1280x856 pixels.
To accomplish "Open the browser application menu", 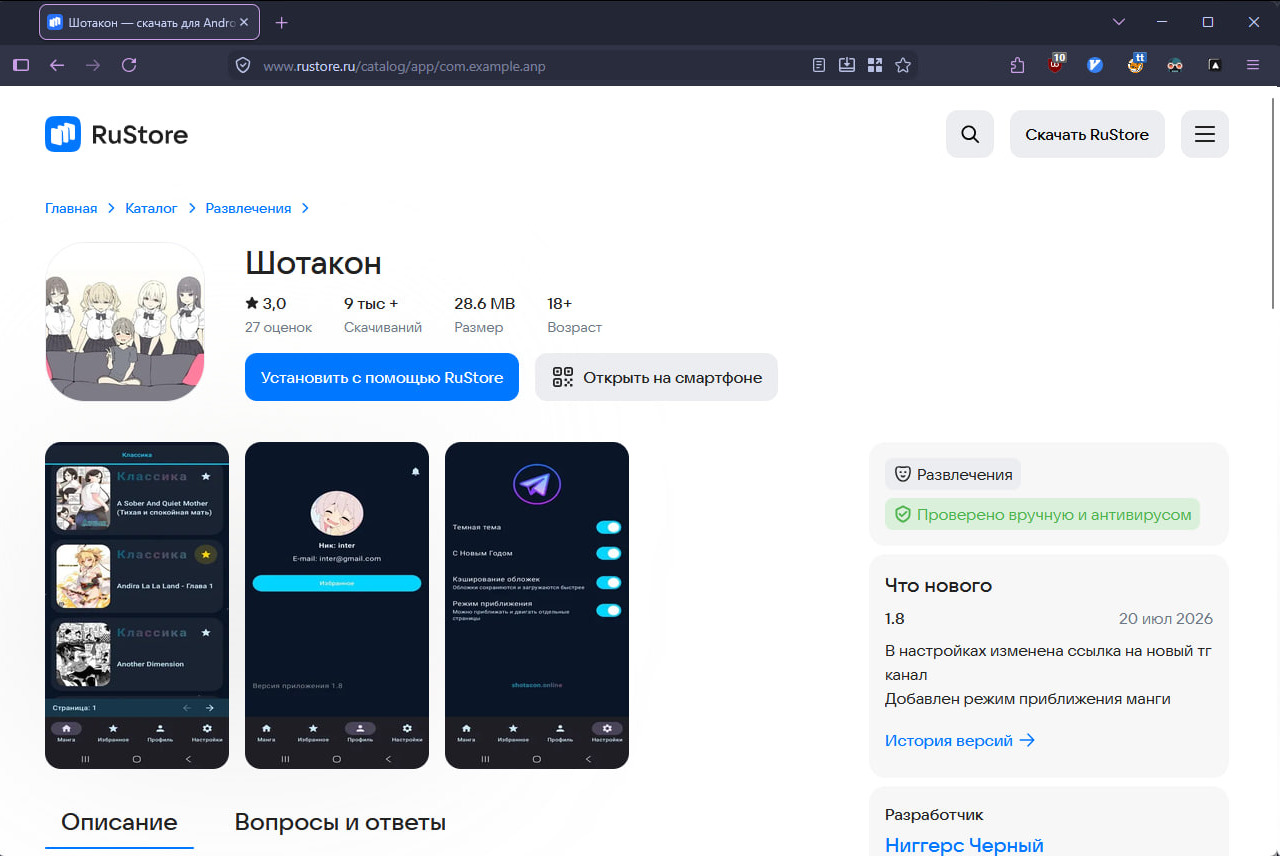I will click(1253, 65).
